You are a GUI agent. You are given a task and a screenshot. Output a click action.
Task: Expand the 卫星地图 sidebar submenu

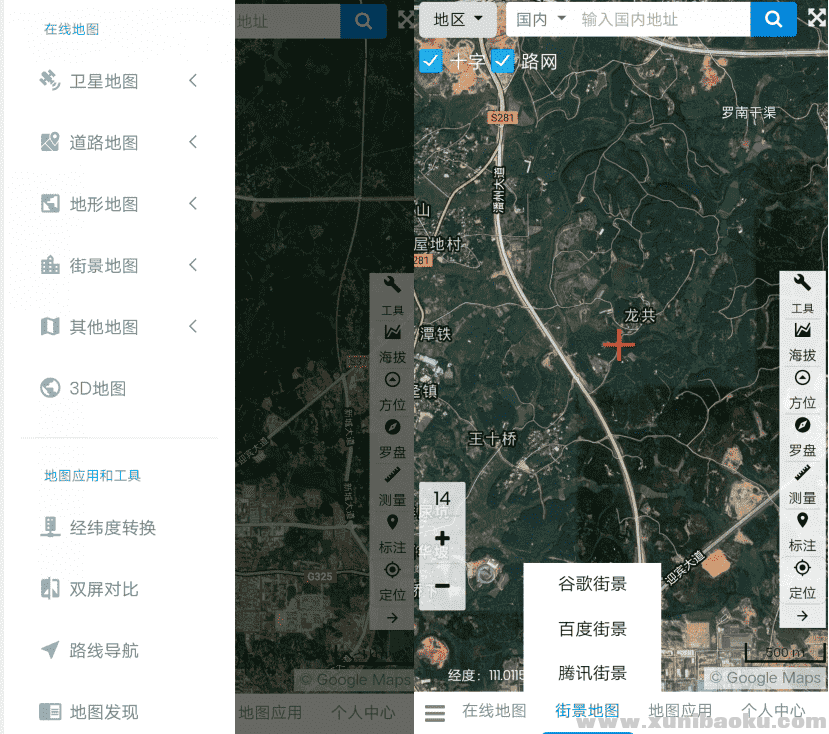click(x=120, y=81)
